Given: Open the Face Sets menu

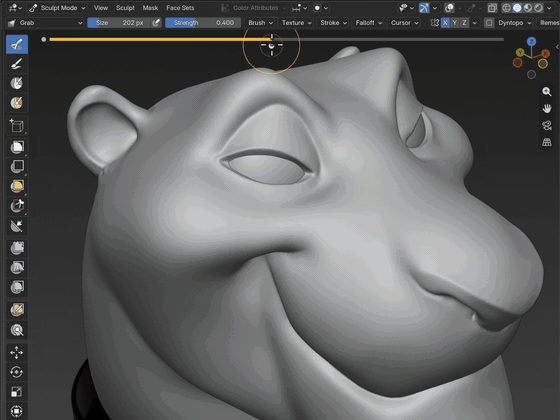Looking at the screenshot, I should point(180,8).
